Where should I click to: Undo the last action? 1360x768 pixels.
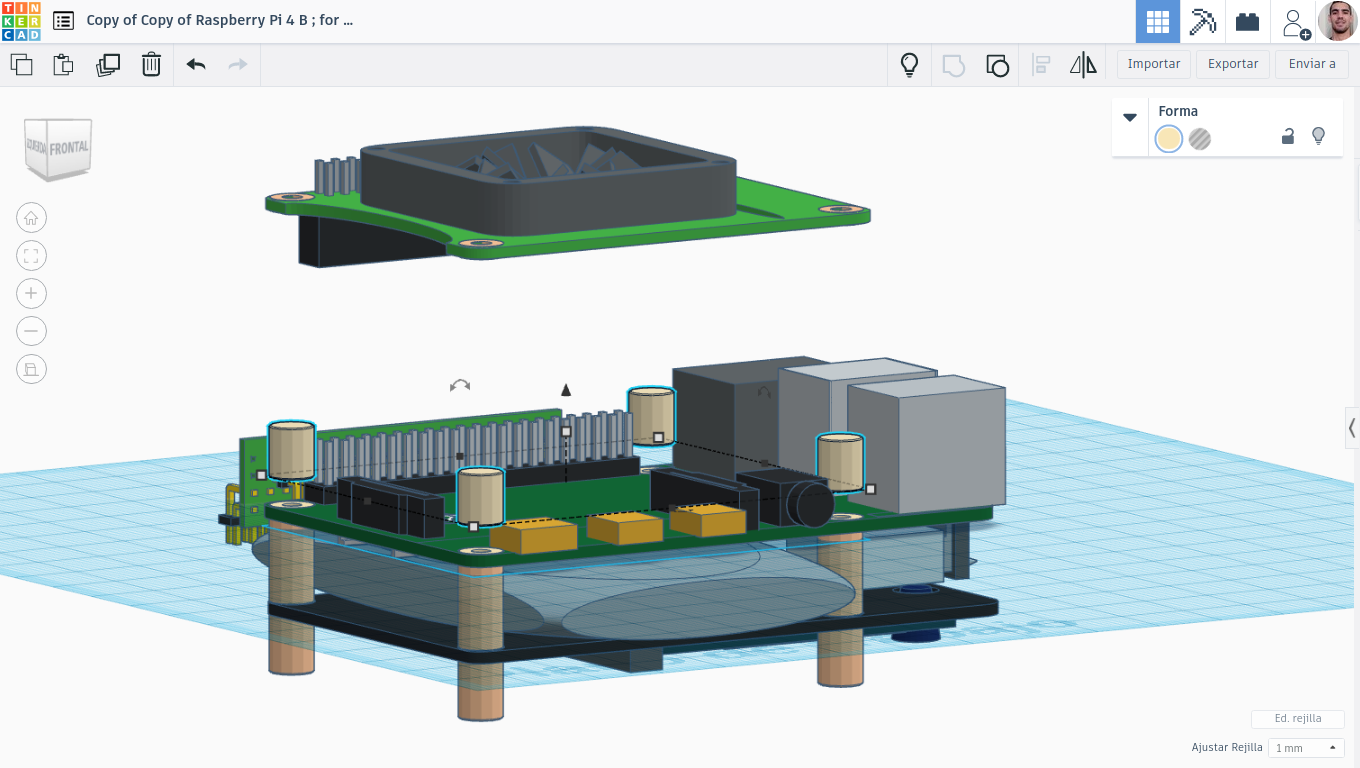point(196,65)
